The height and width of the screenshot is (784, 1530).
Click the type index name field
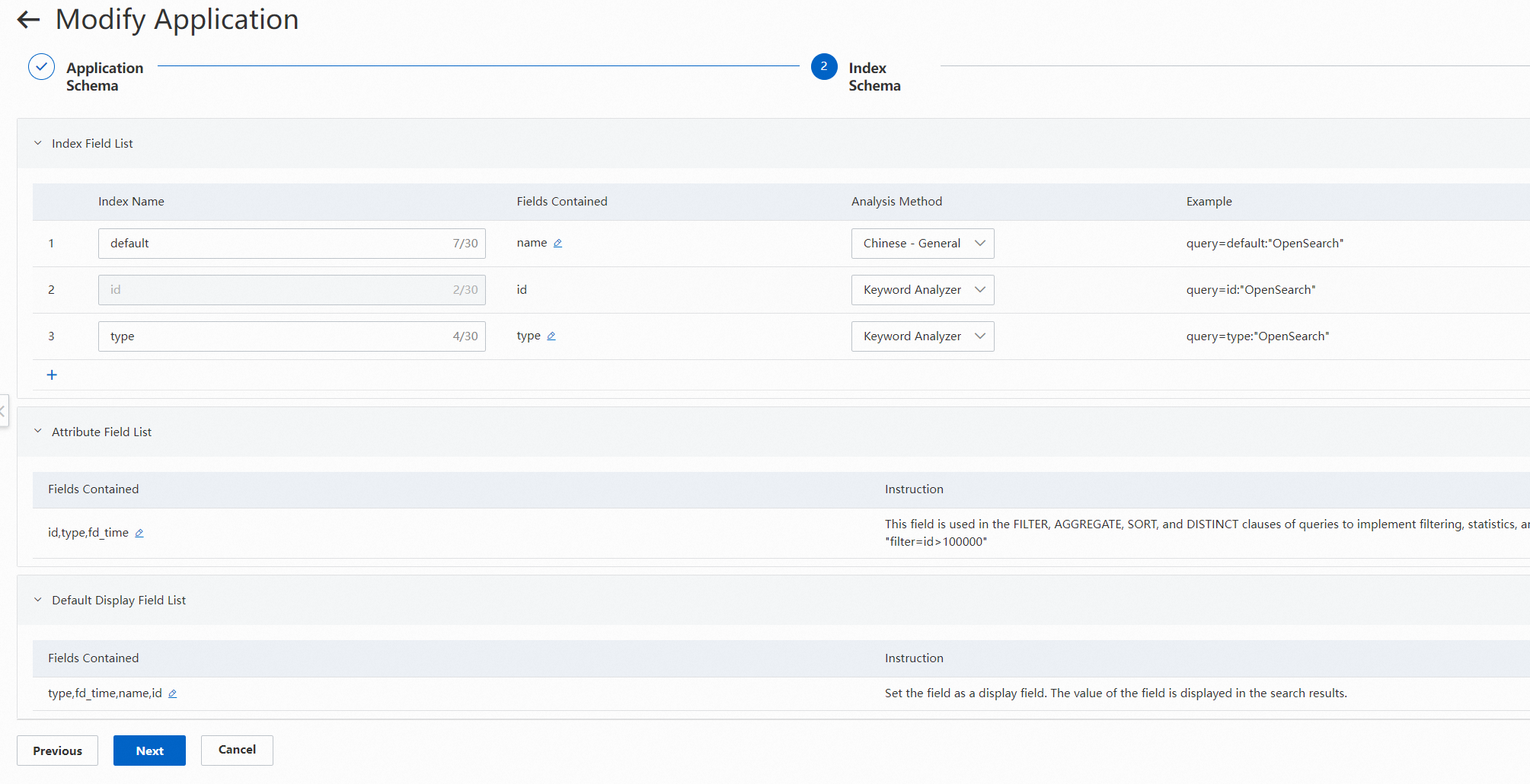pyautogui.click(x=292, y=336)
